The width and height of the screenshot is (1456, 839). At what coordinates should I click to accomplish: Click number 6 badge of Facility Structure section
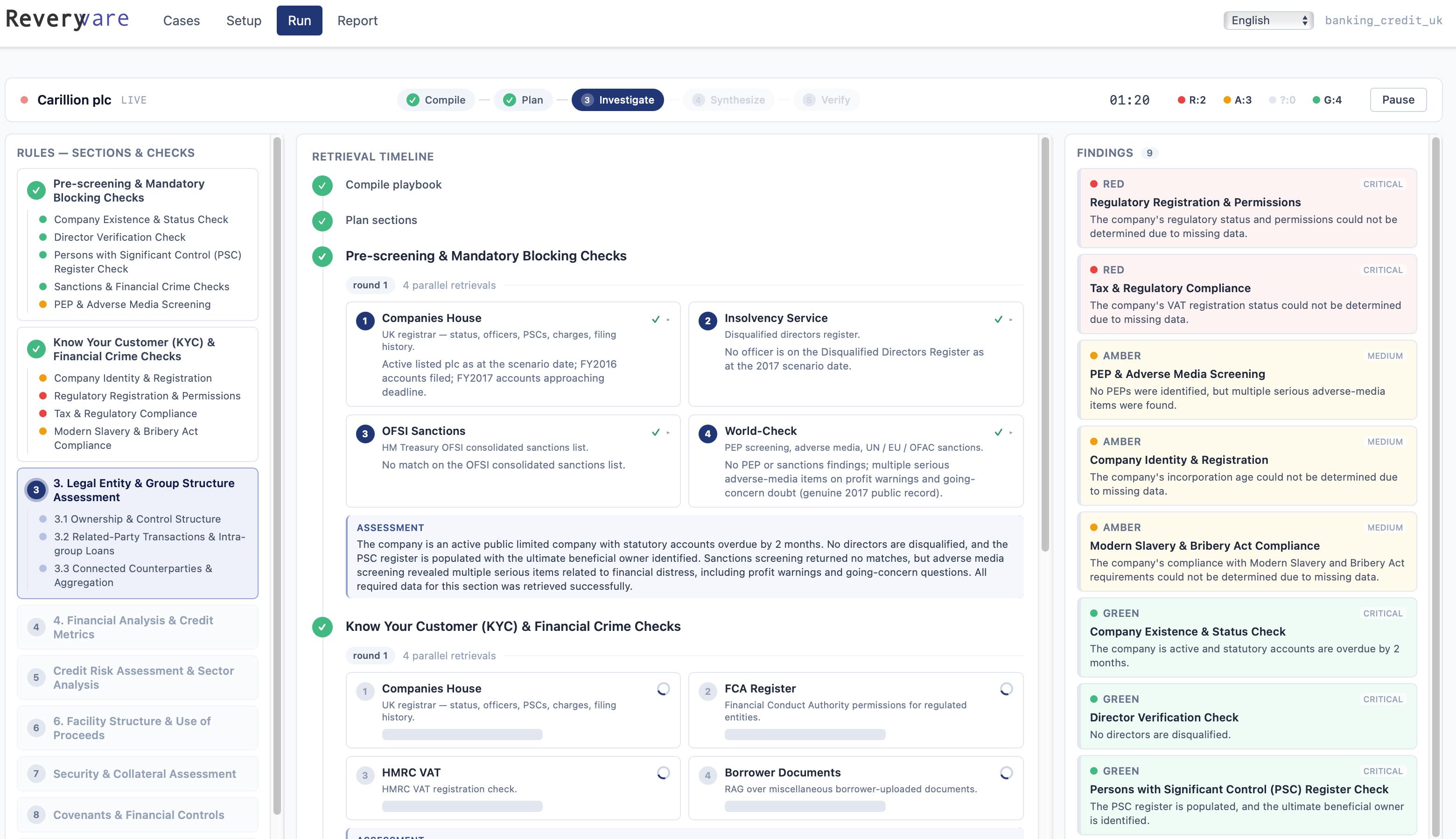pos(36,728)
